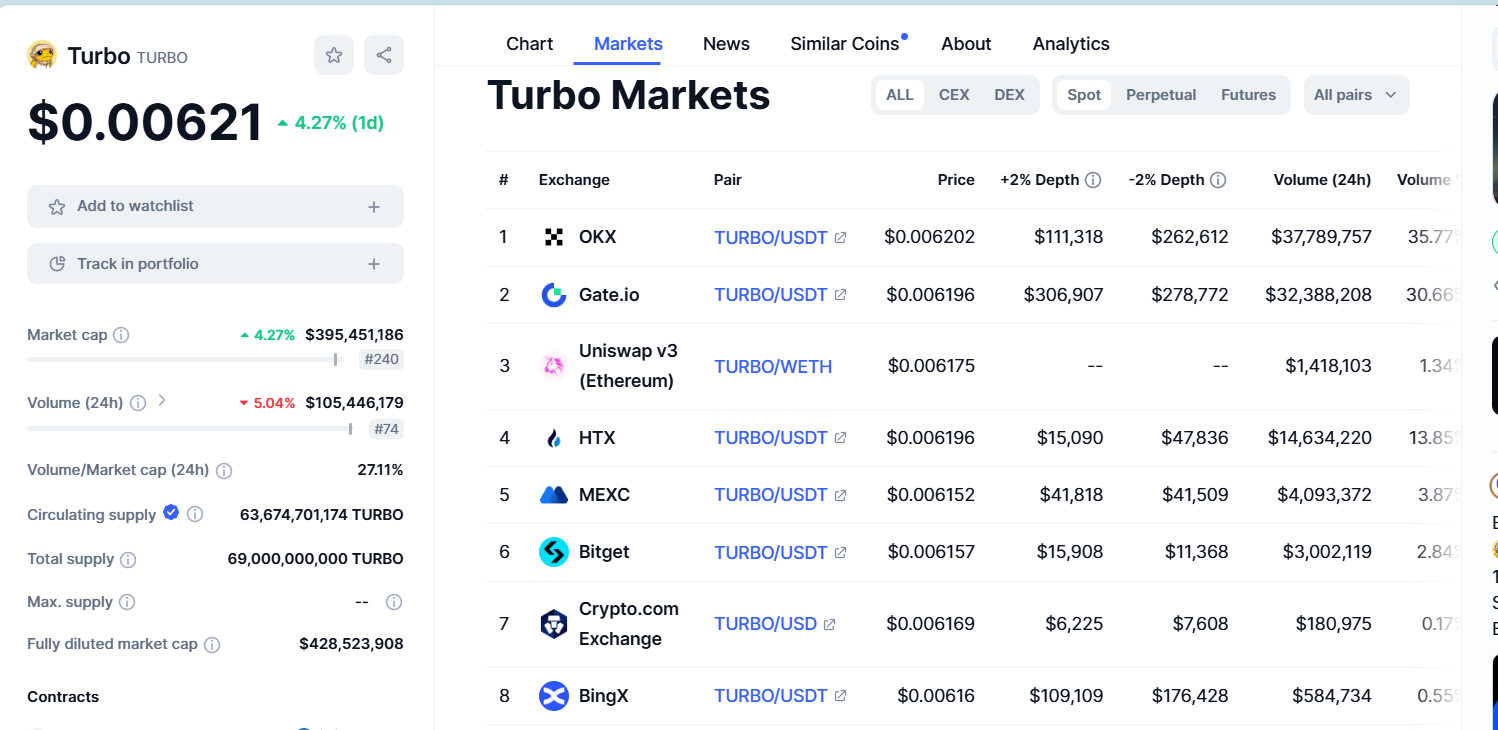This screenshot has width=1498, height=730.
Task: Select the Markets tab
Action: click(628, 44)
